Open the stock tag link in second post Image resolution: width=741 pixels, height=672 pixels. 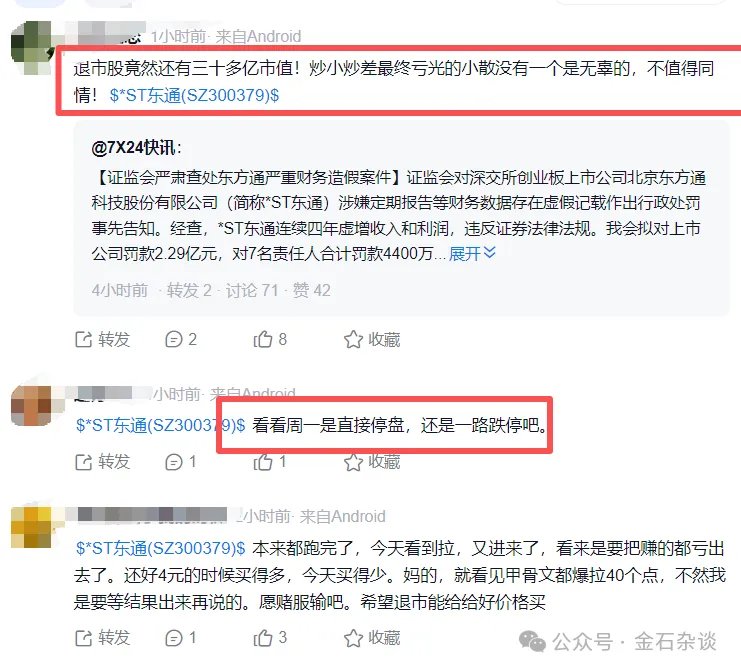pyautogui.click(x=161, y=425)
